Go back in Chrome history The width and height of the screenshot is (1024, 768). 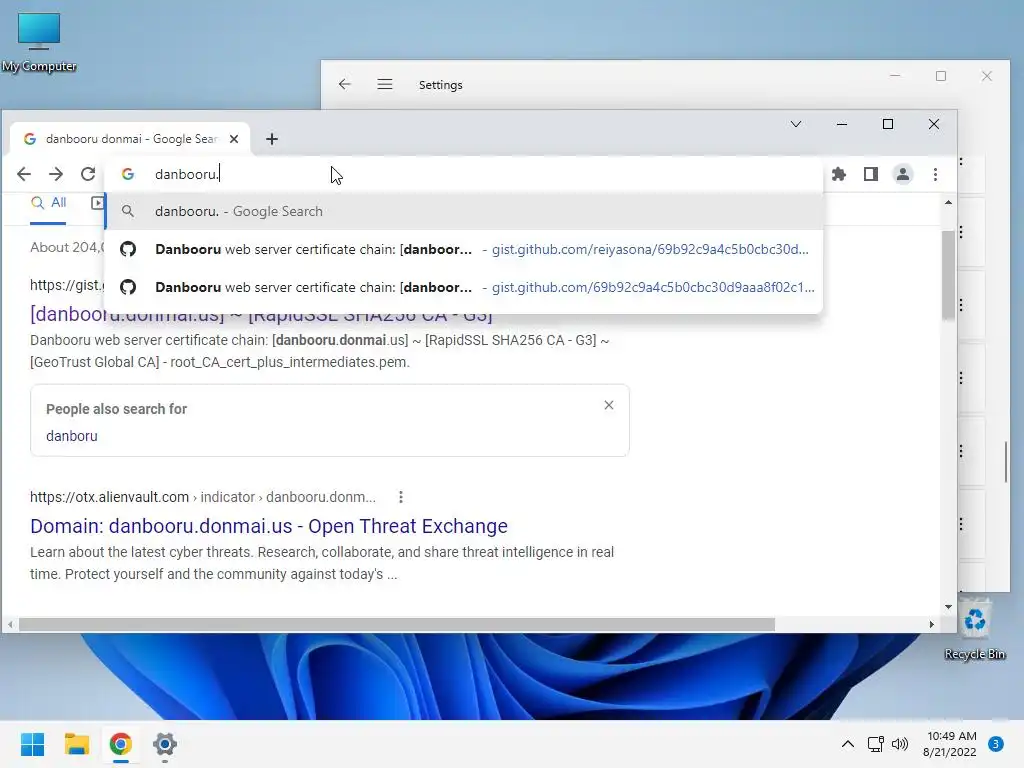tap(24, 174)
